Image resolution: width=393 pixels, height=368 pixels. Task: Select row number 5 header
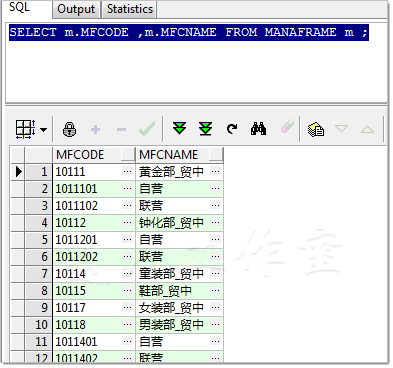tap(38, 240)
